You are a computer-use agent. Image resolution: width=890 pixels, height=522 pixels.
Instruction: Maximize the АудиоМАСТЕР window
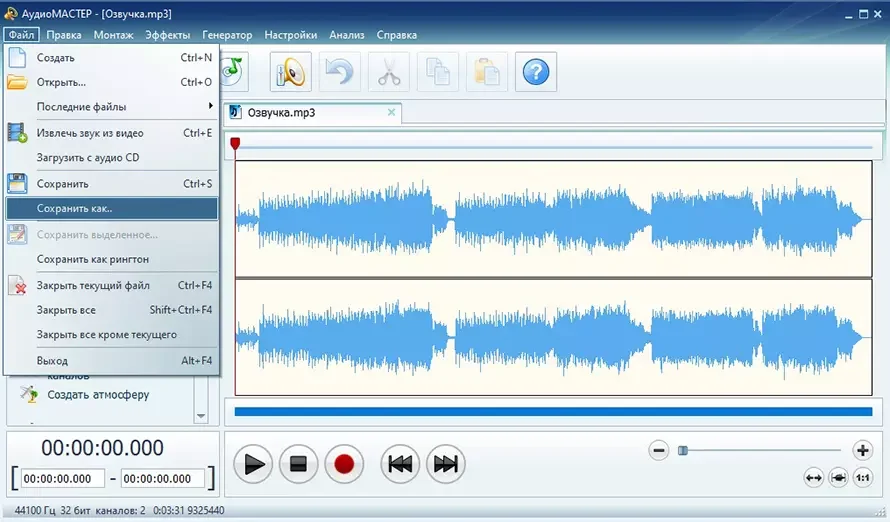[x=863, y=14]
